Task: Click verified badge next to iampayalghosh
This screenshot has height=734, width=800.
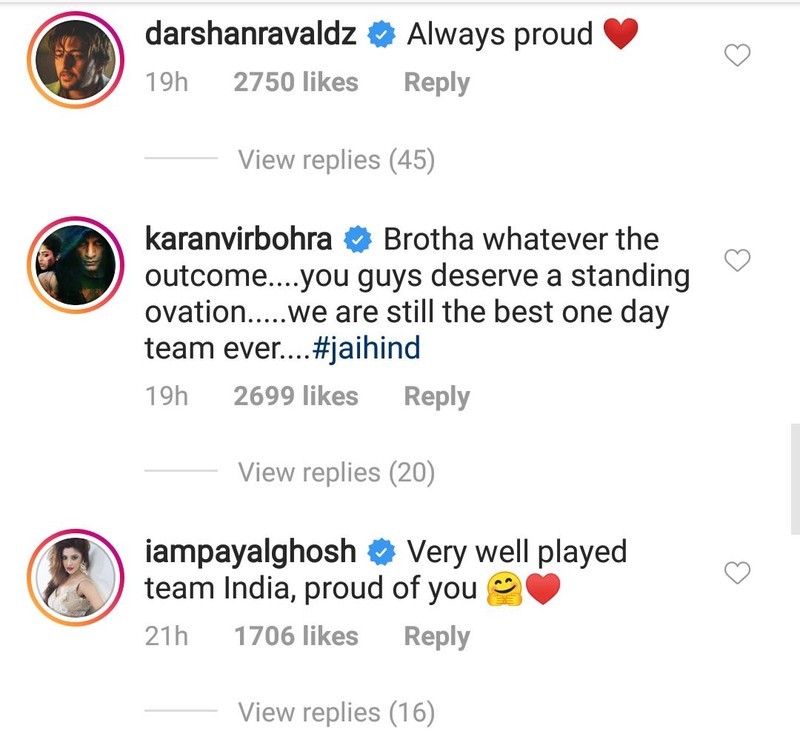Action: (382, 552)
